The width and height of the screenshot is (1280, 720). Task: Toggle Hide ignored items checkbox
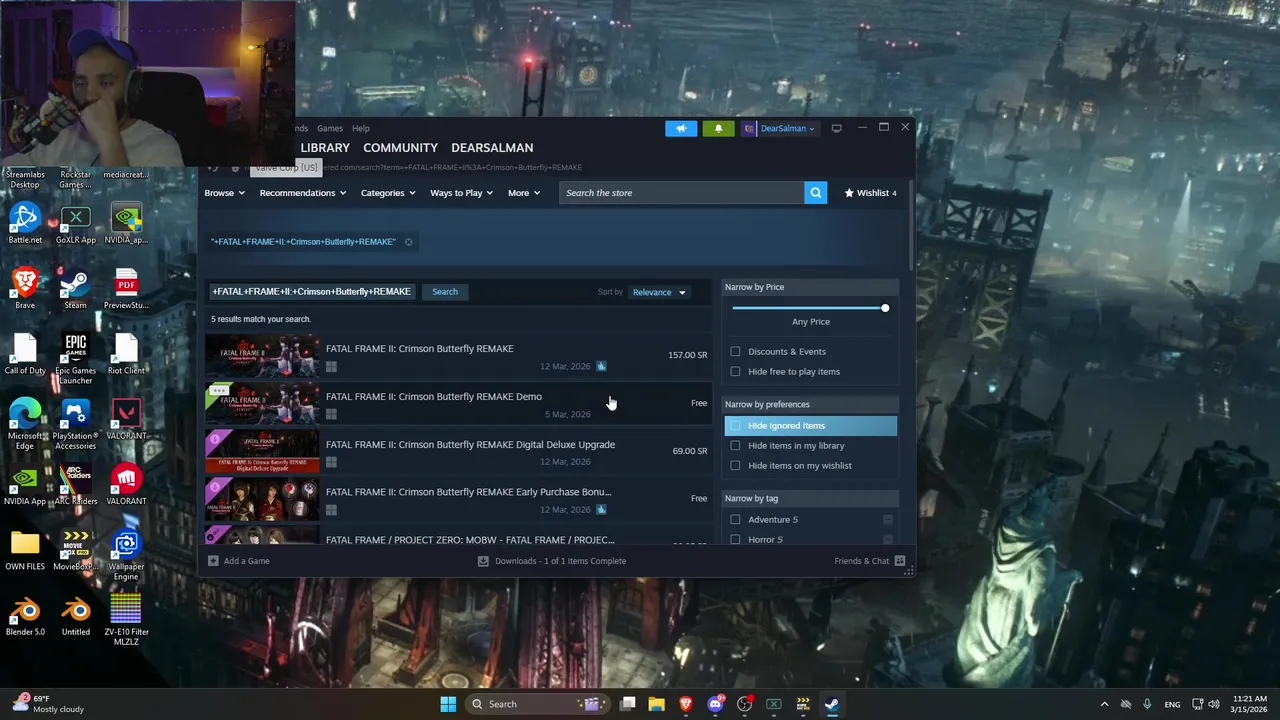tap(736, 426)
